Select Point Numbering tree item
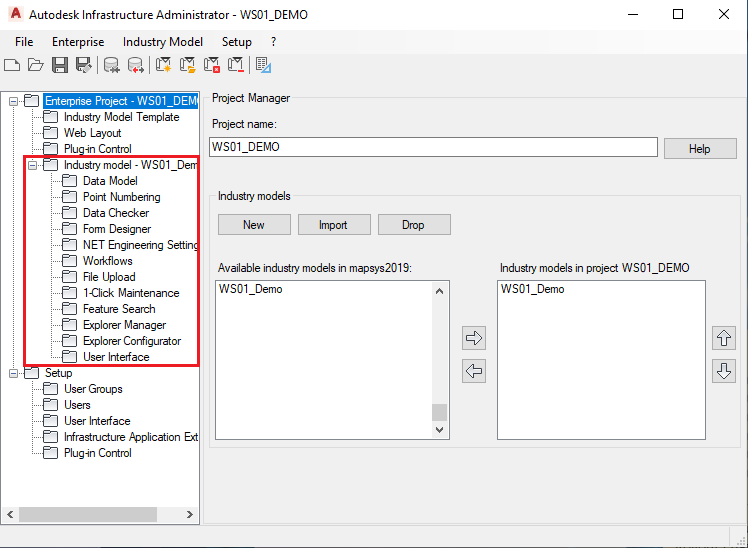Image resolution: width=748 pixels, height=548 pixels. click(122, 197)
